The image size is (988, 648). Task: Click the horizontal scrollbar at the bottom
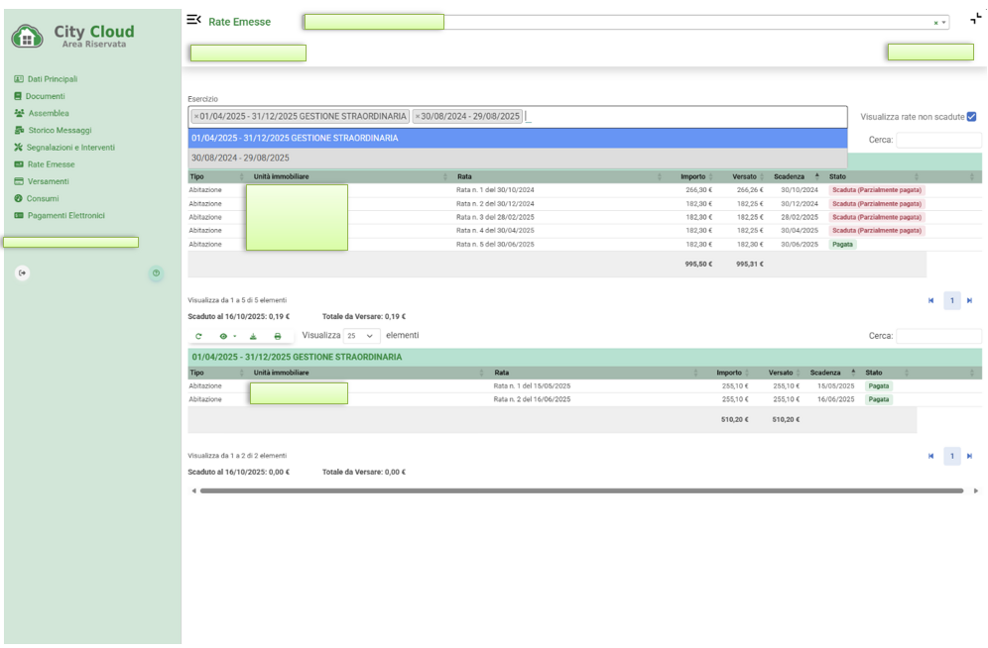(582, 490)
